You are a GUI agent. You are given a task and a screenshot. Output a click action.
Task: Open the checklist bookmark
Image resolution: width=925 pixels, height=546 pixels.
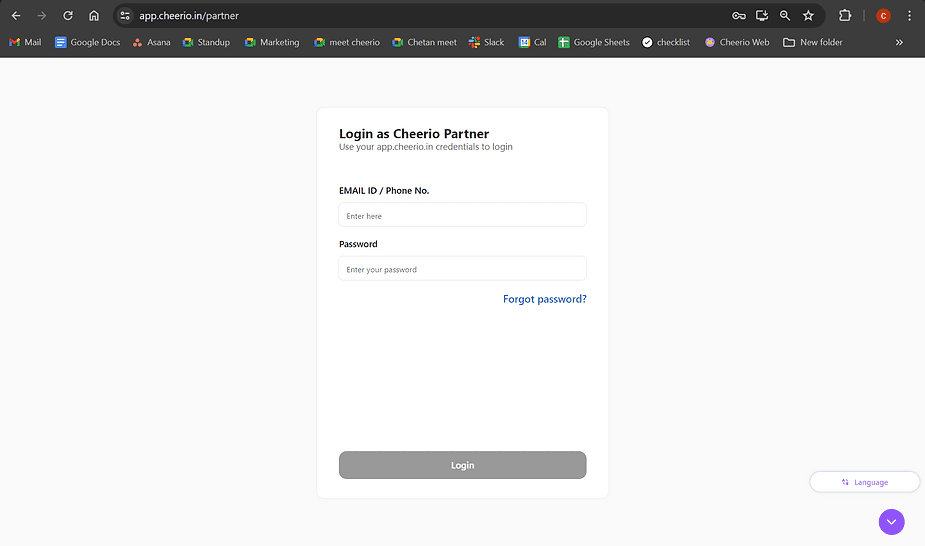666,42
